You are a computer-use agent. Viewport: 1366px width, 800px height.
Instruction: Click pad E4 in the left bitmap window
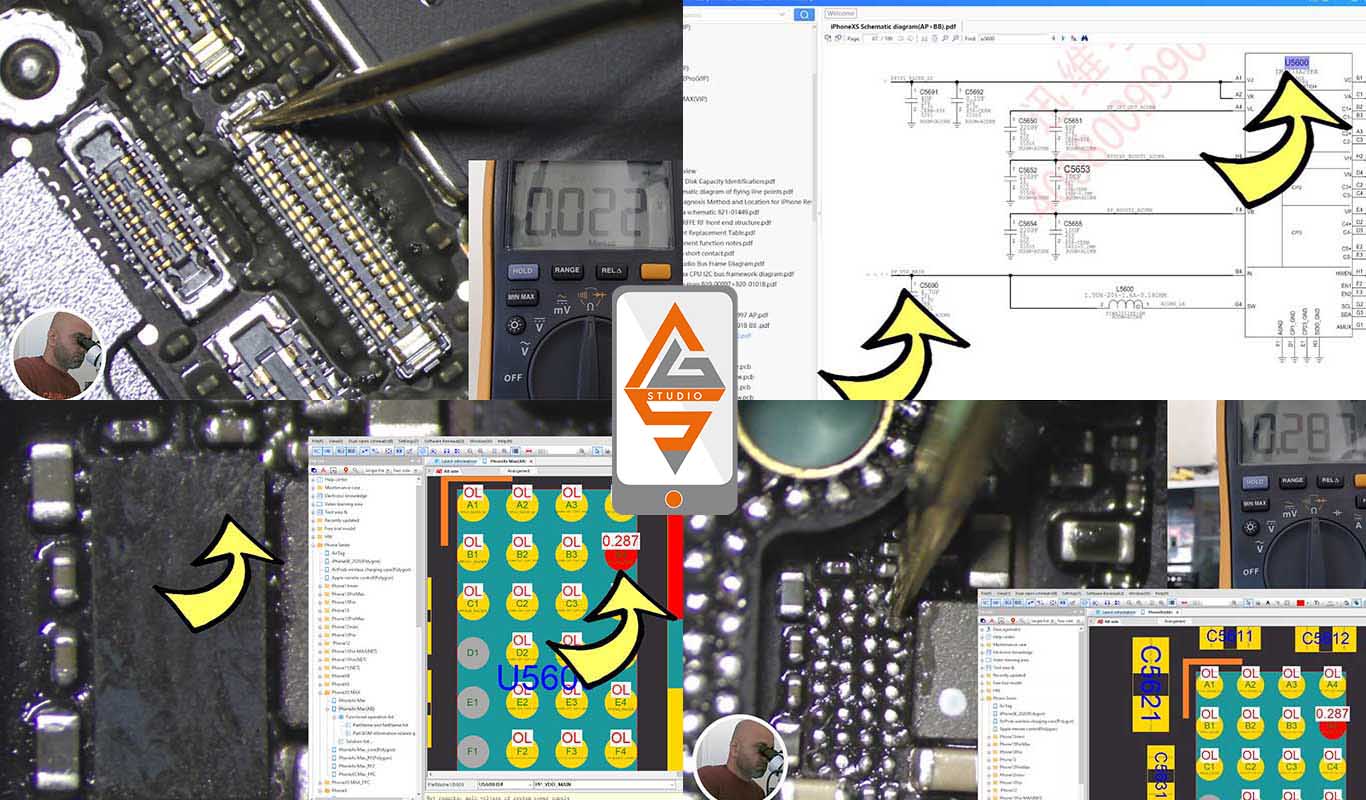tap(621, 702)
